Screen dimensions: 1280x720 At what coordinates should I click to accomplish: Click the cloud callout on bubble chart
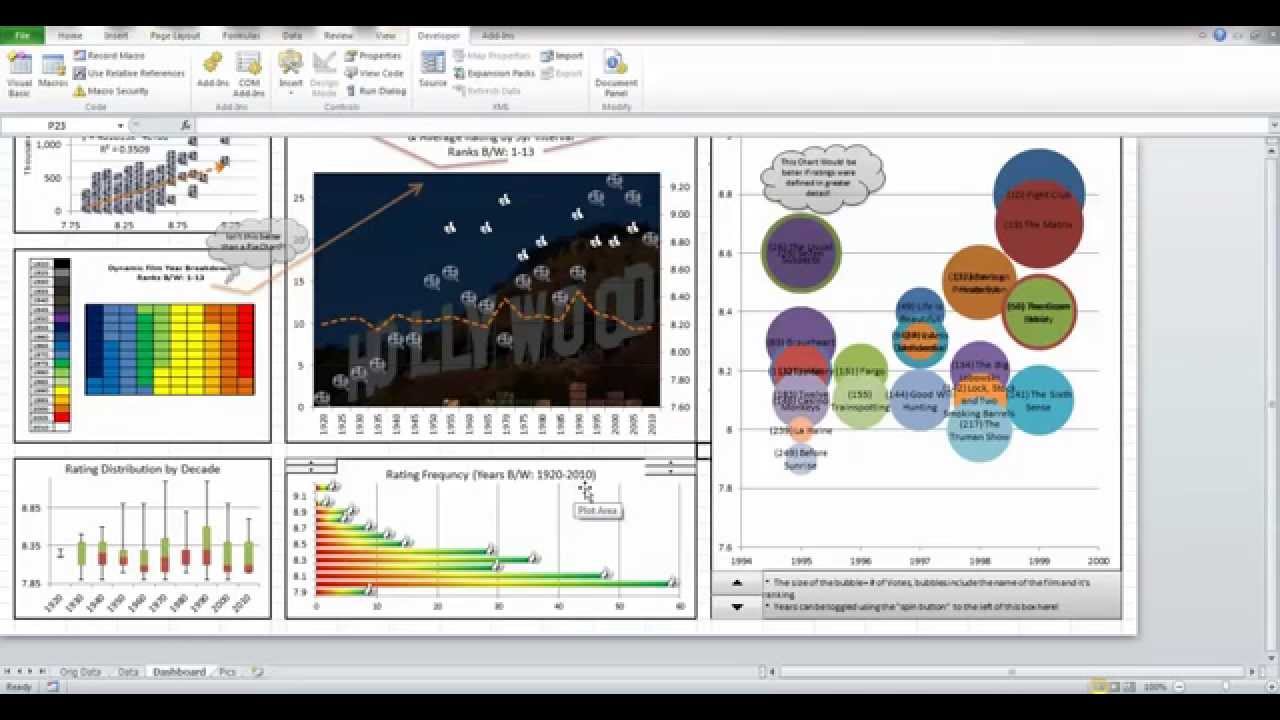pyautogui.click(x=822, y=177)
